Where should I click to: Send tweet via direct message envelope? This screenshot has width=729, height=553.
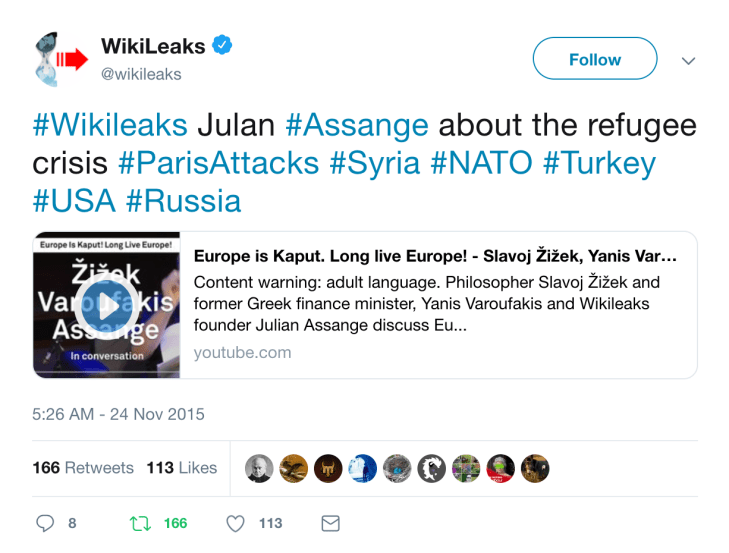point(330,523)
